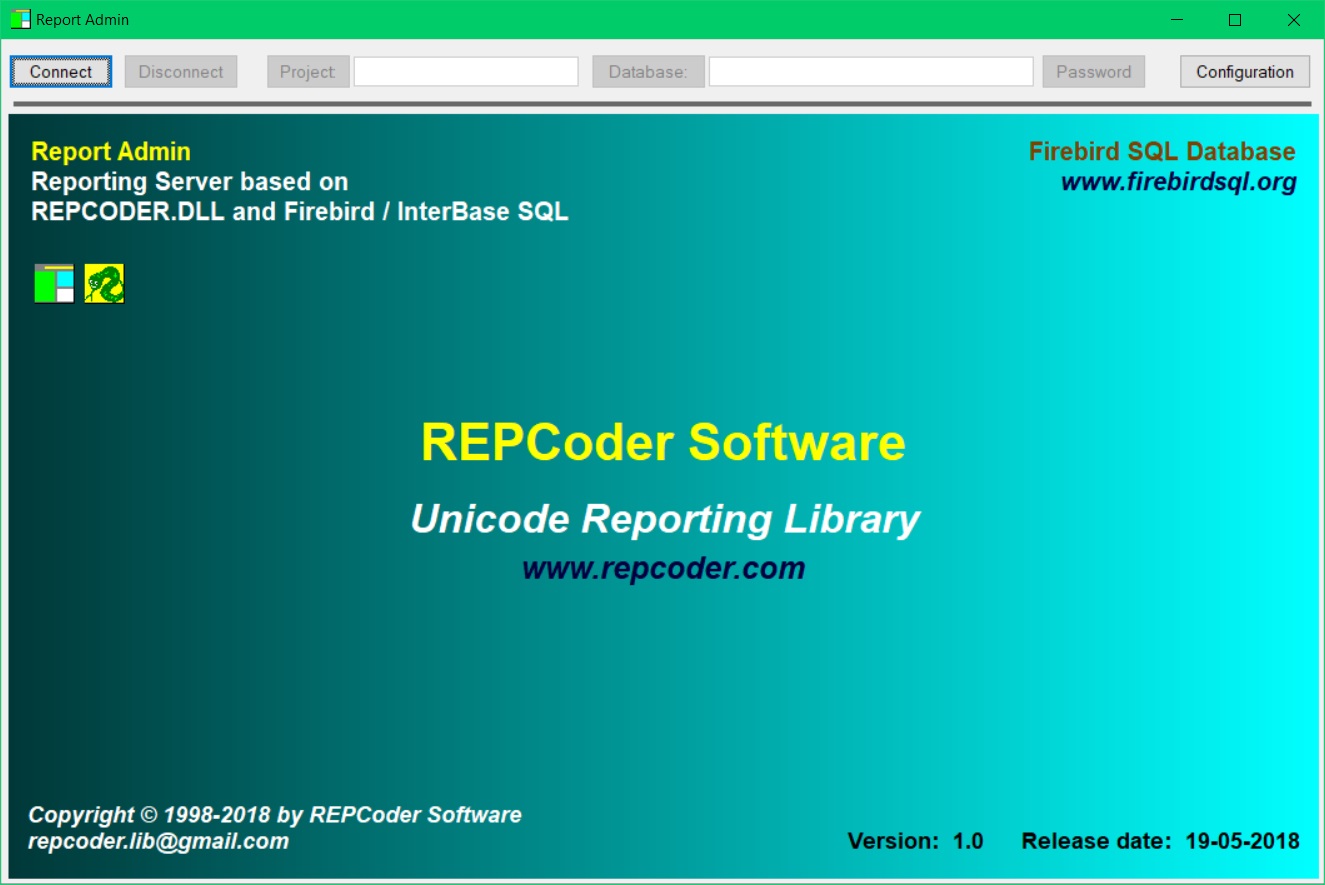Click the yellow Report Admin heading
This screenshot has width=1325, height=885.
point(111,152)
